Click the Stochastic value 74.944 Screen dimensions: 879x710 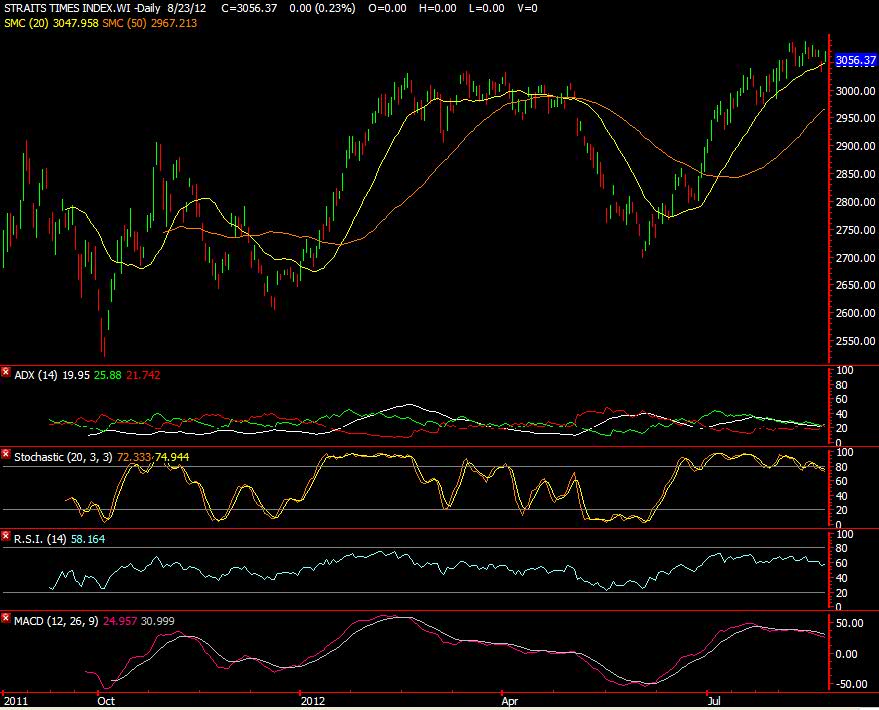172,457
